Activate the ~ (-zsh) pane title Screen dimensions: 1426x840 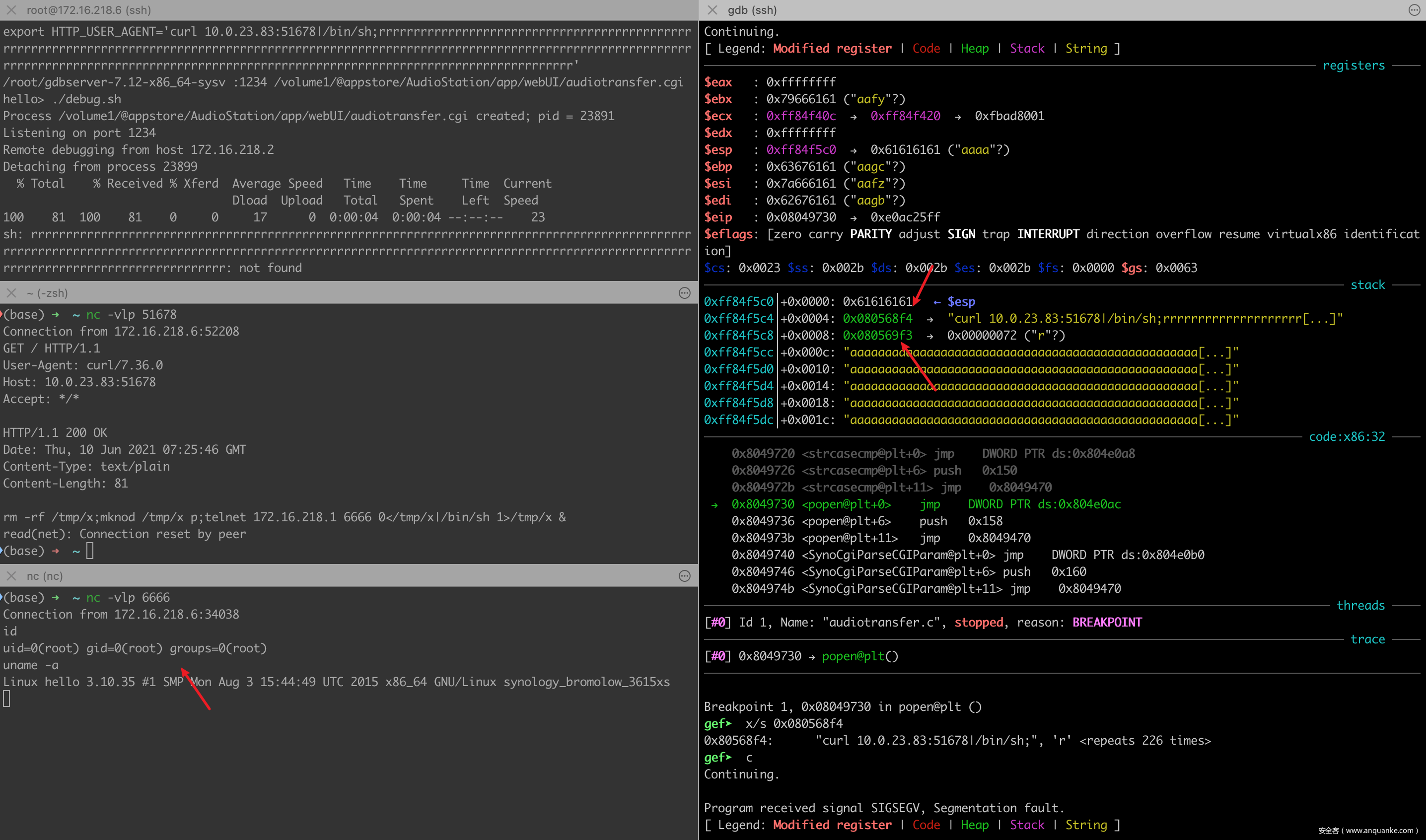[x=47, y=292]
